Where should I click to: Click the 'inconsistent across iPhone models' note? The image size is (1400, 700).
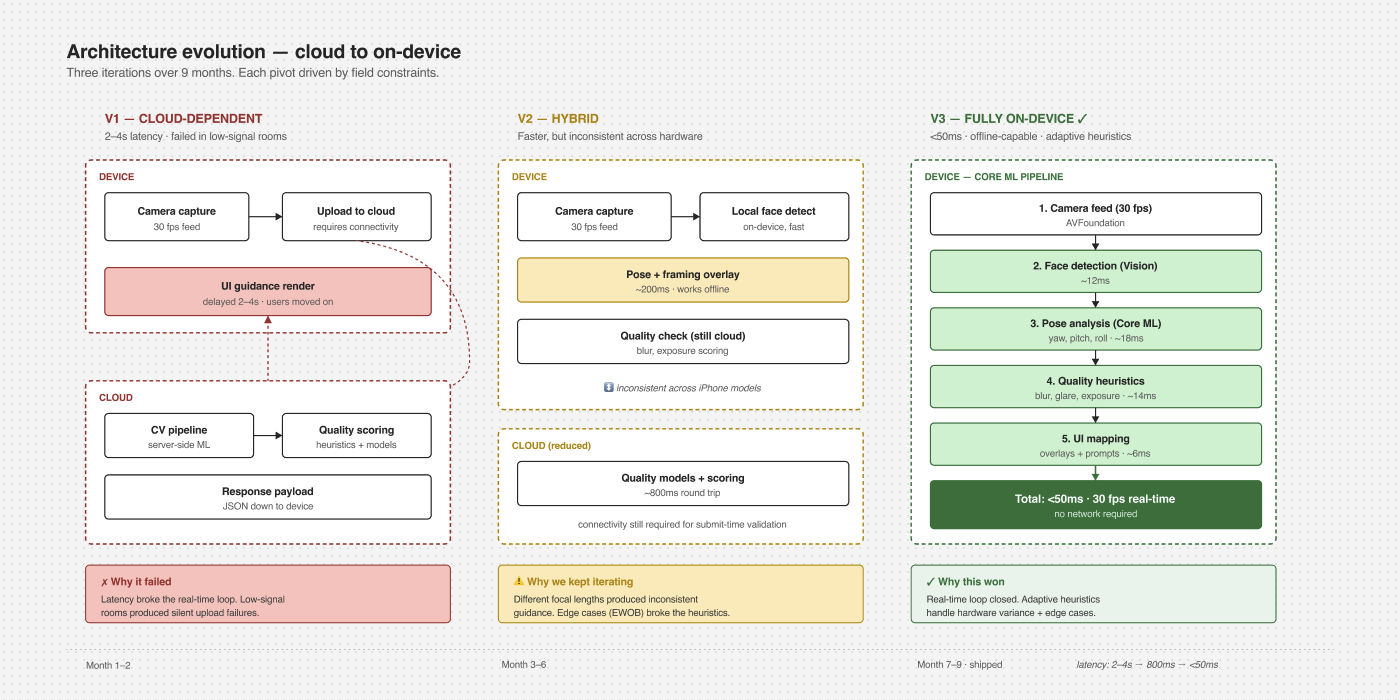click(x=689, y=388)
